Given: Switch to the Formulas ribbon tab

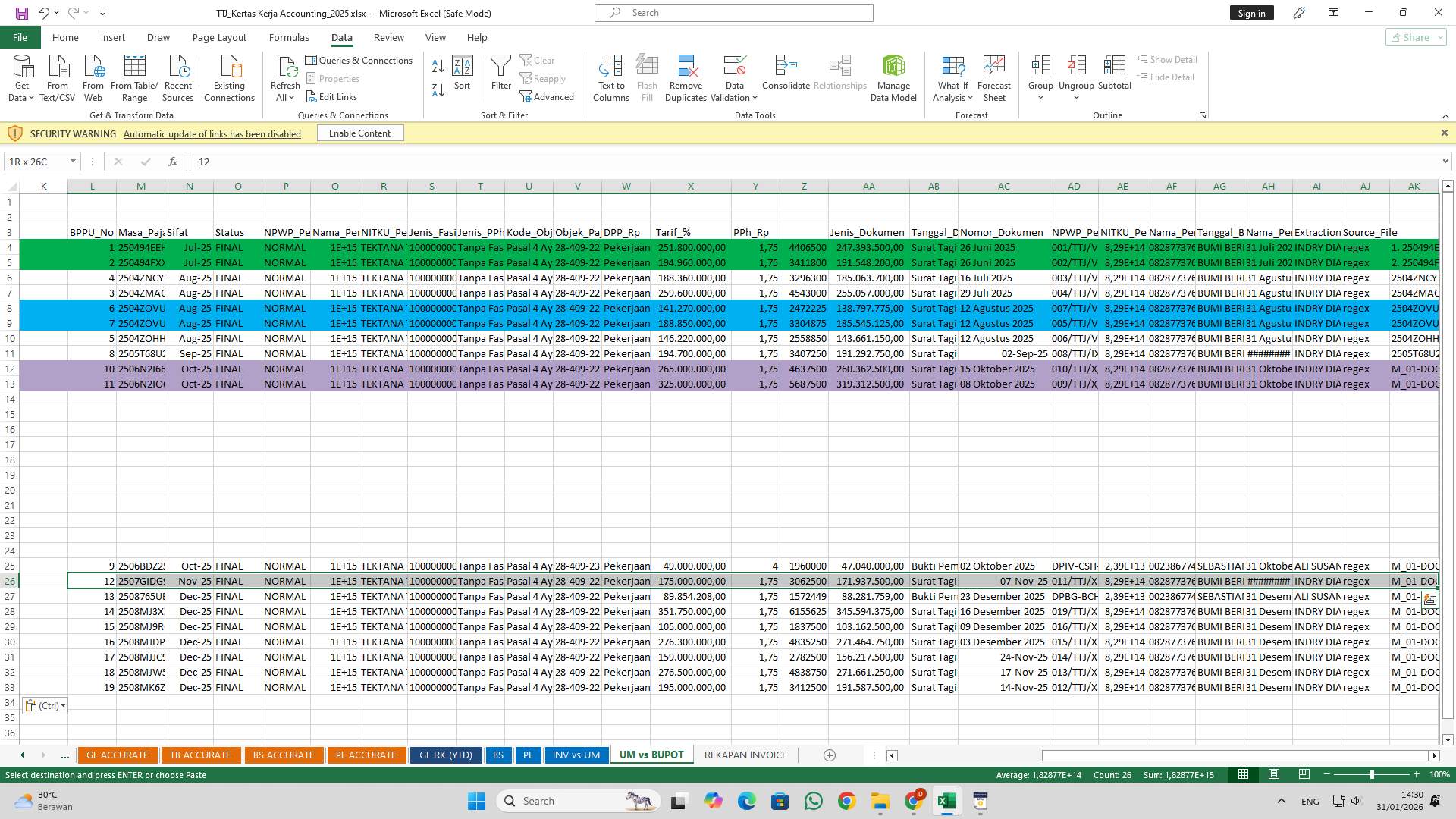Looking at the screenshot, I should 289,37.
